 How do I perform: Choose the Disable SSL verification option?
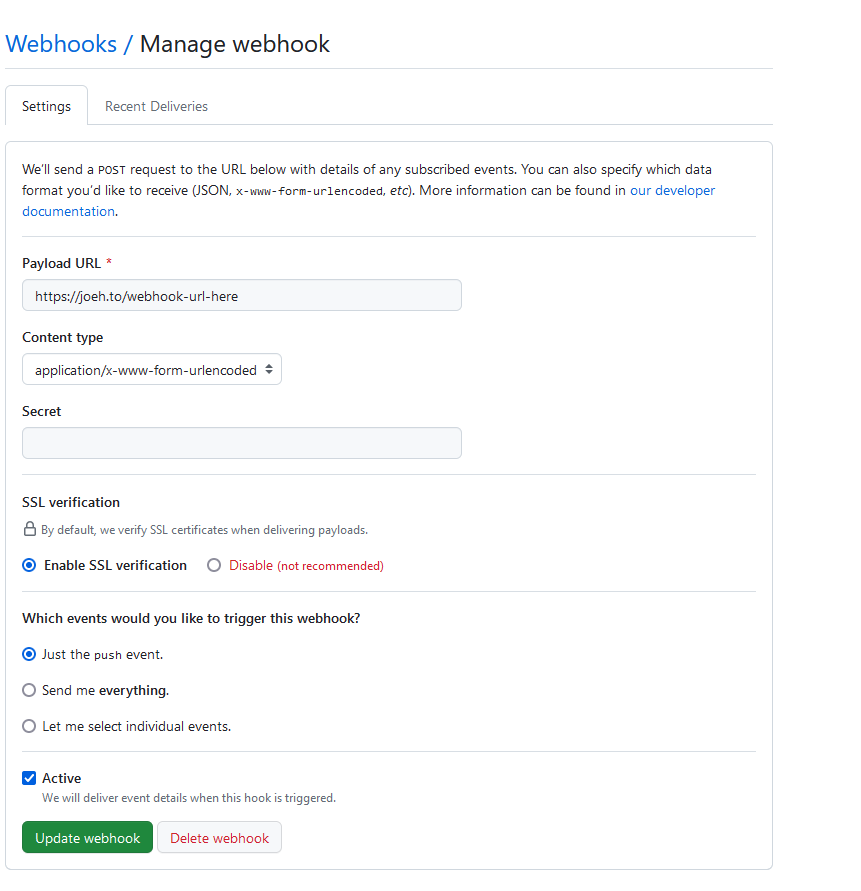point(214,566)
